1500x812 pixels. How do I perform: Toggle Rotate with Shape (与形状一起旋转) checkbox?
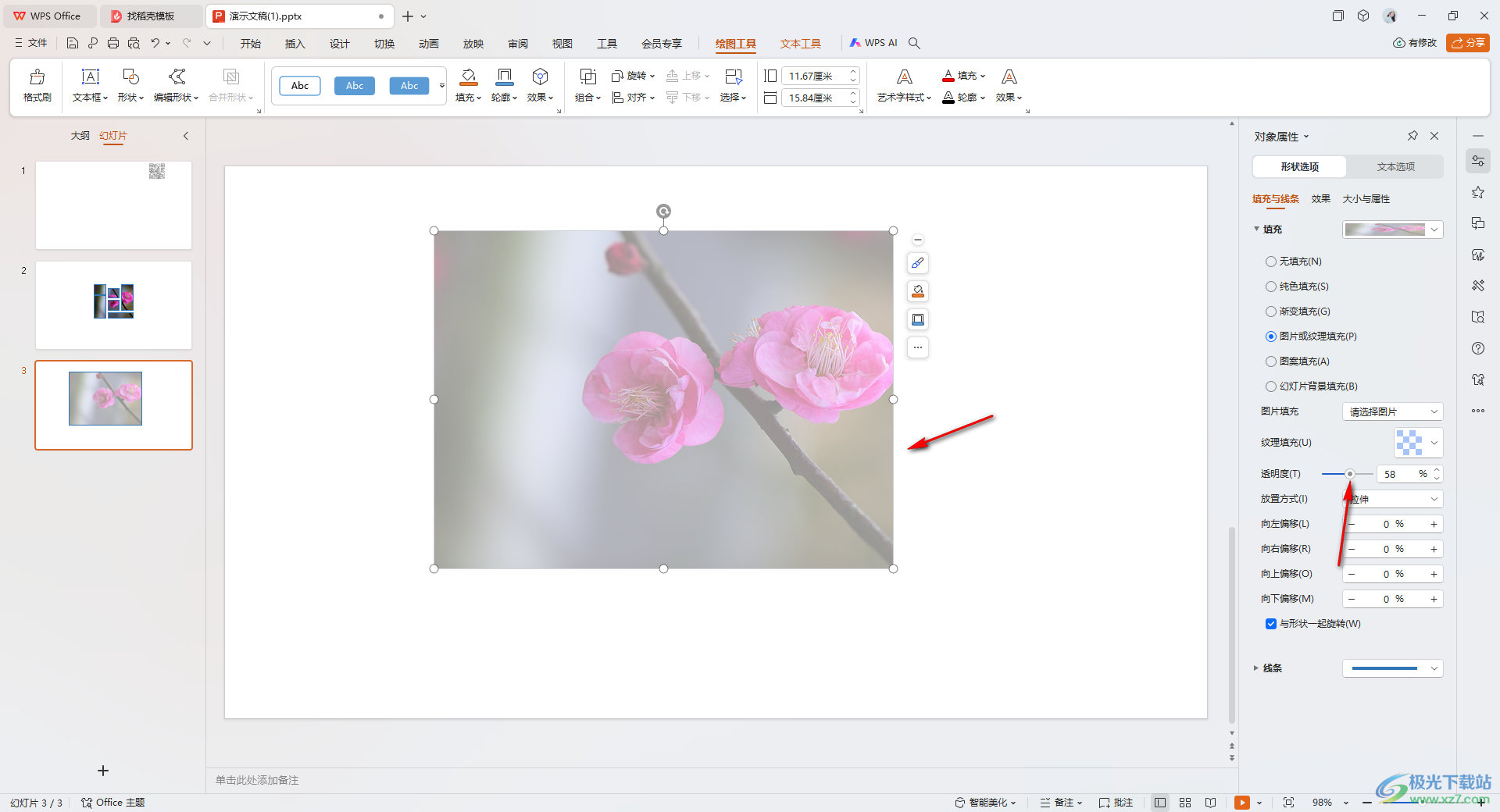click(x=1271, y=624)
